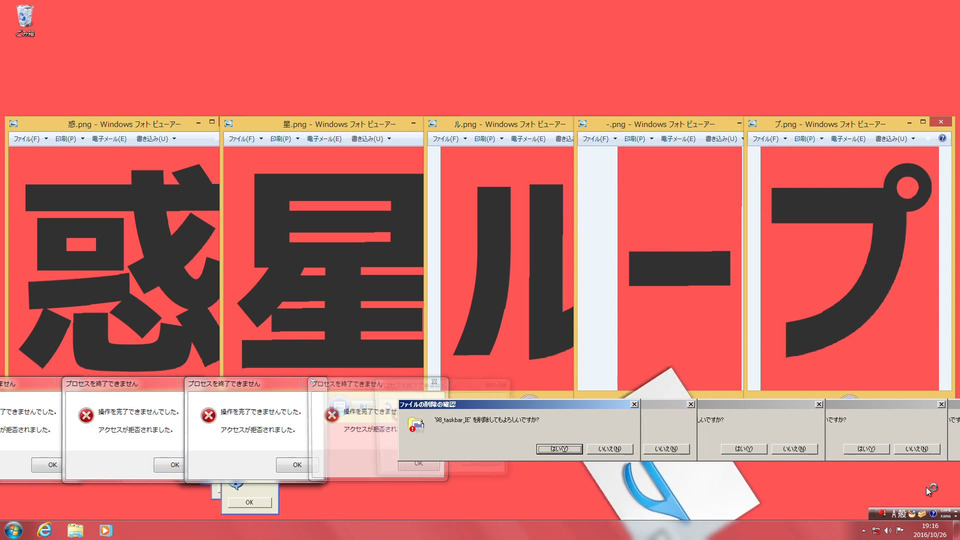Click the 惑.png window title bar icon

click(13, 124)
